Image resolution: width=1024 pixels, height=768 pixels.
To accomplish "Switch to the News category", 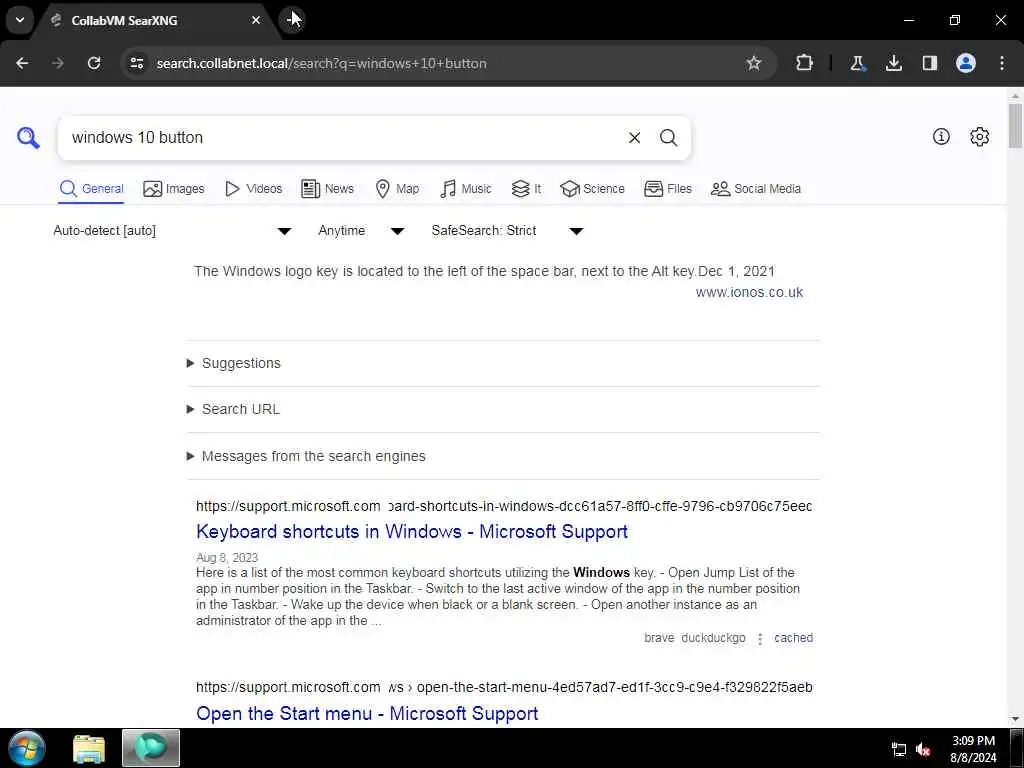I will 327,189.
